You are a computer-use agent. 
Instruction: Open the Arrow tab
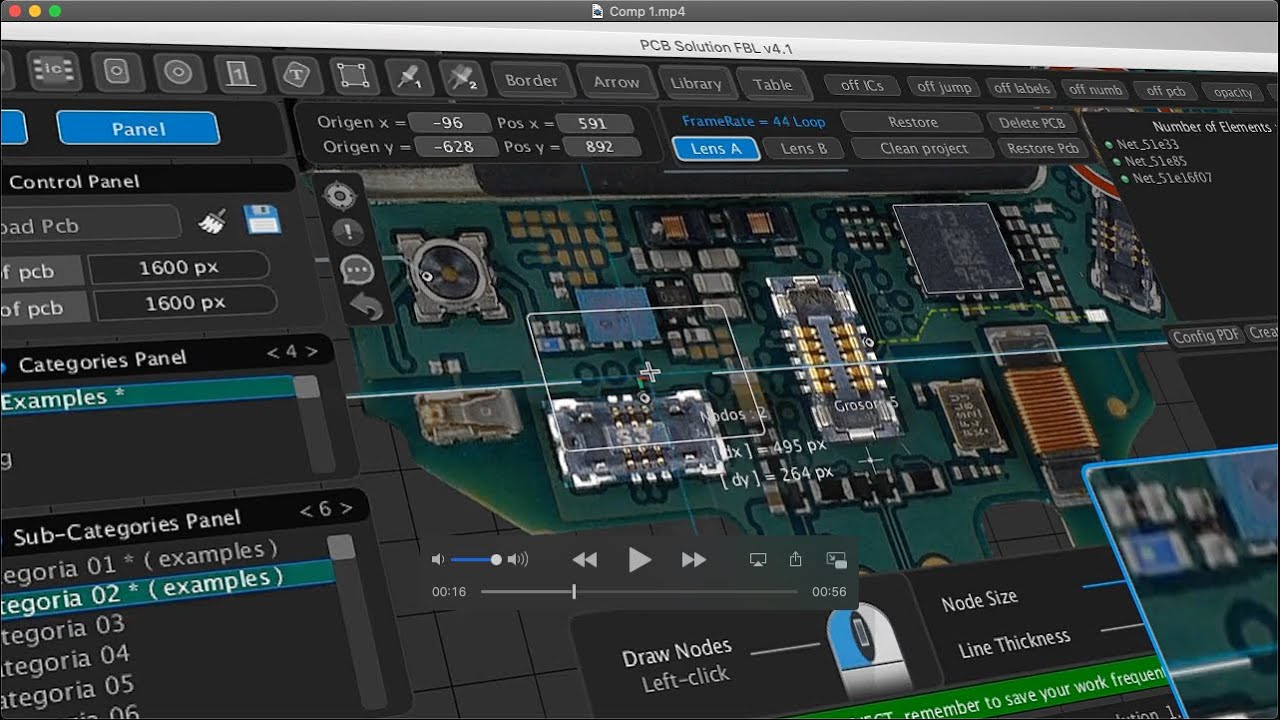(616, 83)
